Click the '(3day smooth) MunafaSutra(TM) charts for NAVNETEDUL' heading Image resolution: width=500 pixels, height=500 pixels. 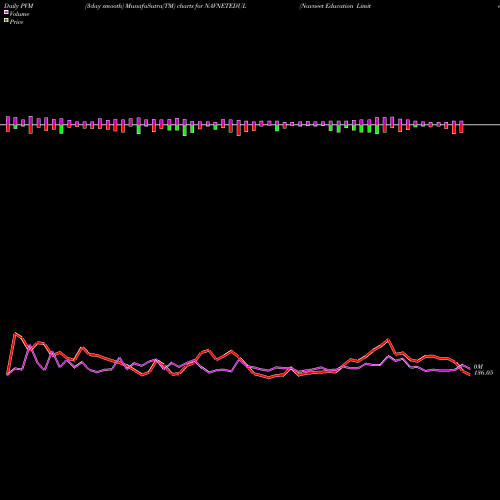click(166, 6)
